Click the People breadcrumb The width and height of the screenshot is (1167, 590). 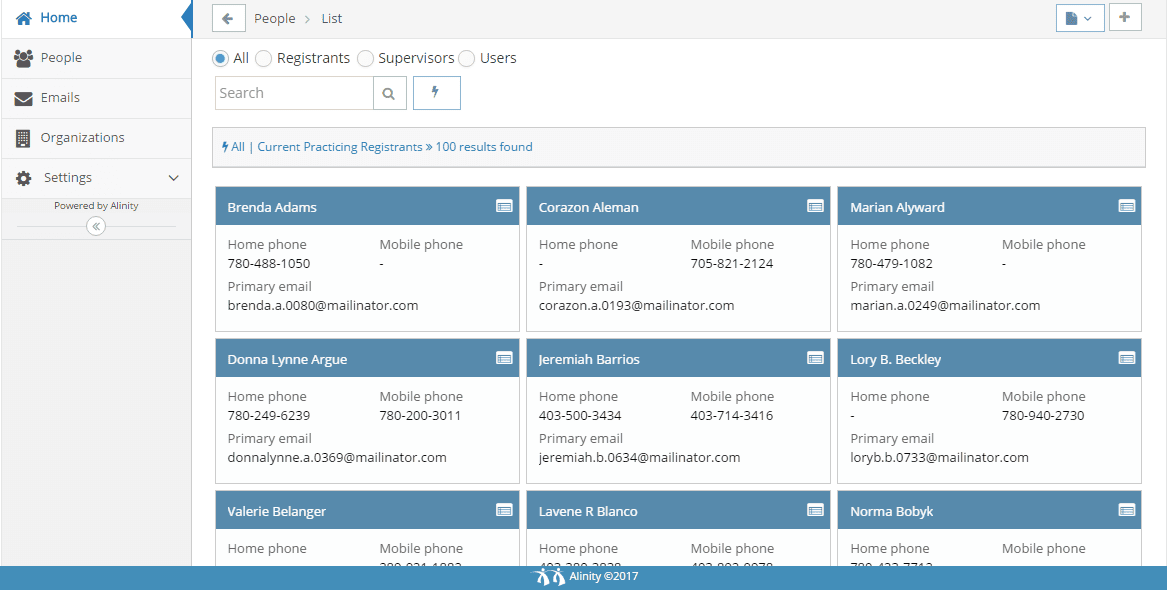[275, 19]
